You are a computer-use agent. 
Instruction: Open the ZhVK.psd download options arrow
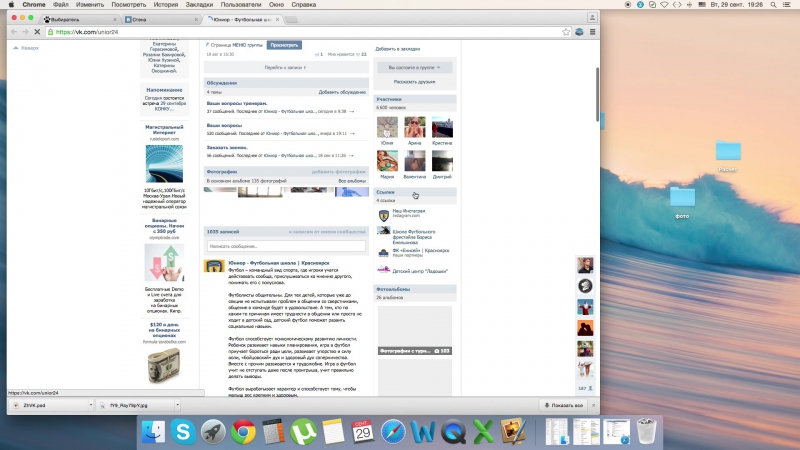[91, 405]
